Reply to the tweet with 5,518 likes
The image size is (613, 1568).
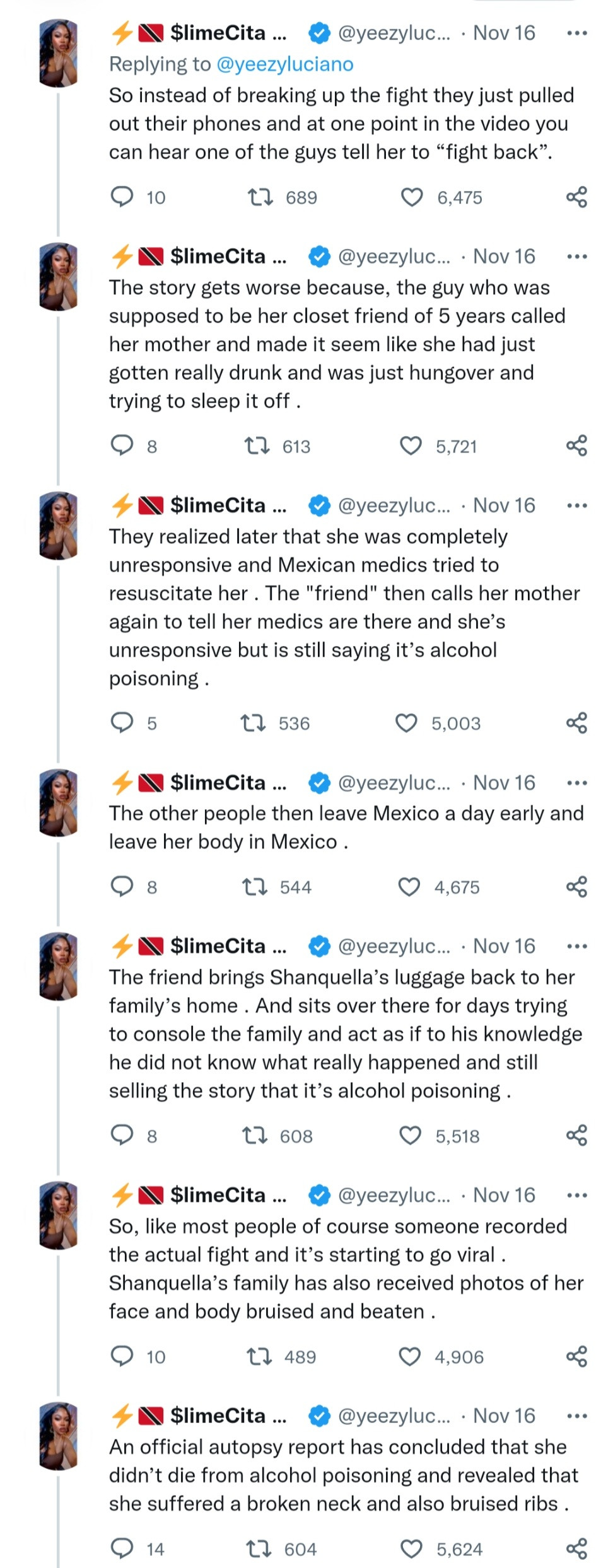[x=122, y=1136]
